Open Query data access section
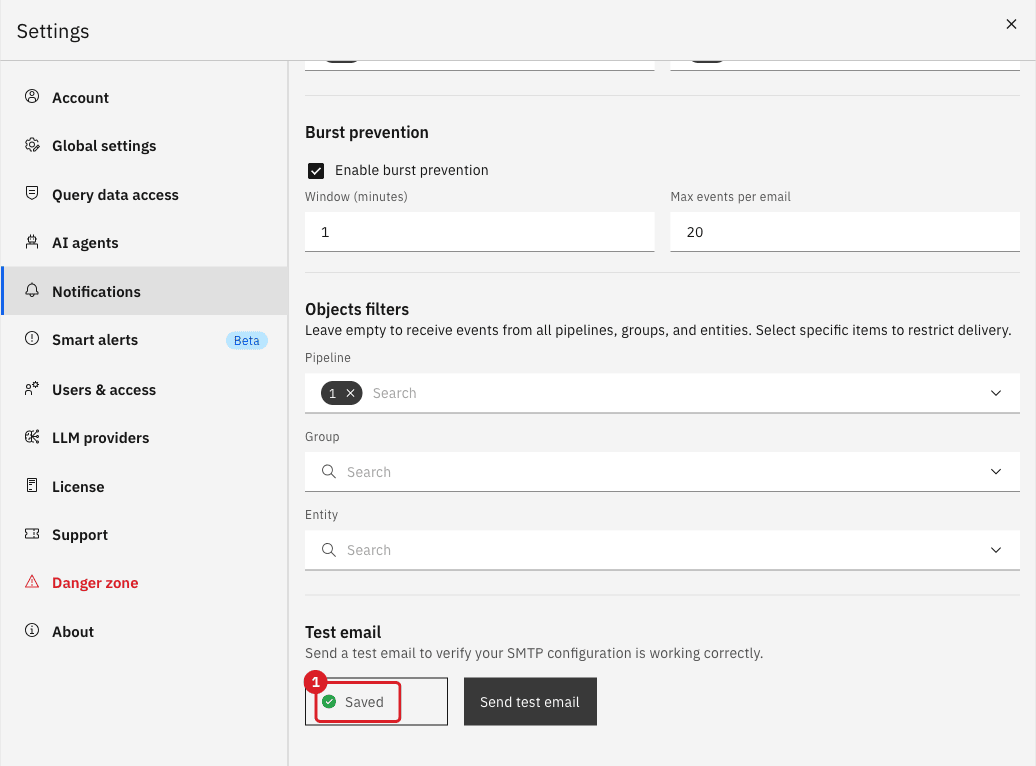The image size is (1036, 766). coord(145,194)
